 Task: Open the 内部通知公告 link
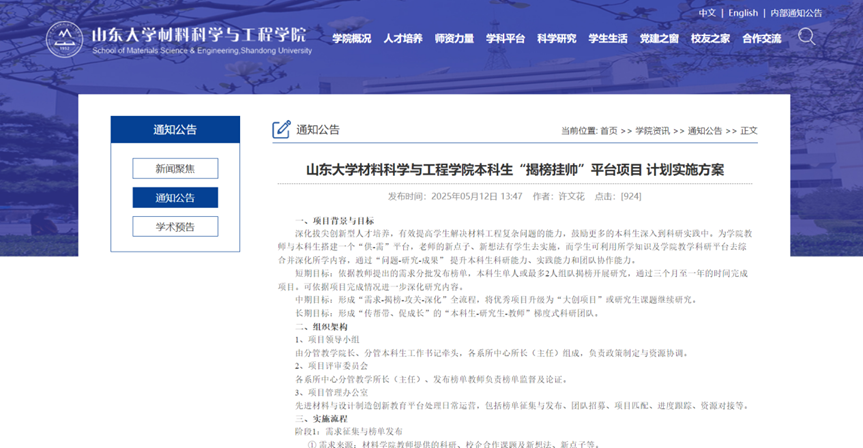pyautogui.click(x=796, y=13)
